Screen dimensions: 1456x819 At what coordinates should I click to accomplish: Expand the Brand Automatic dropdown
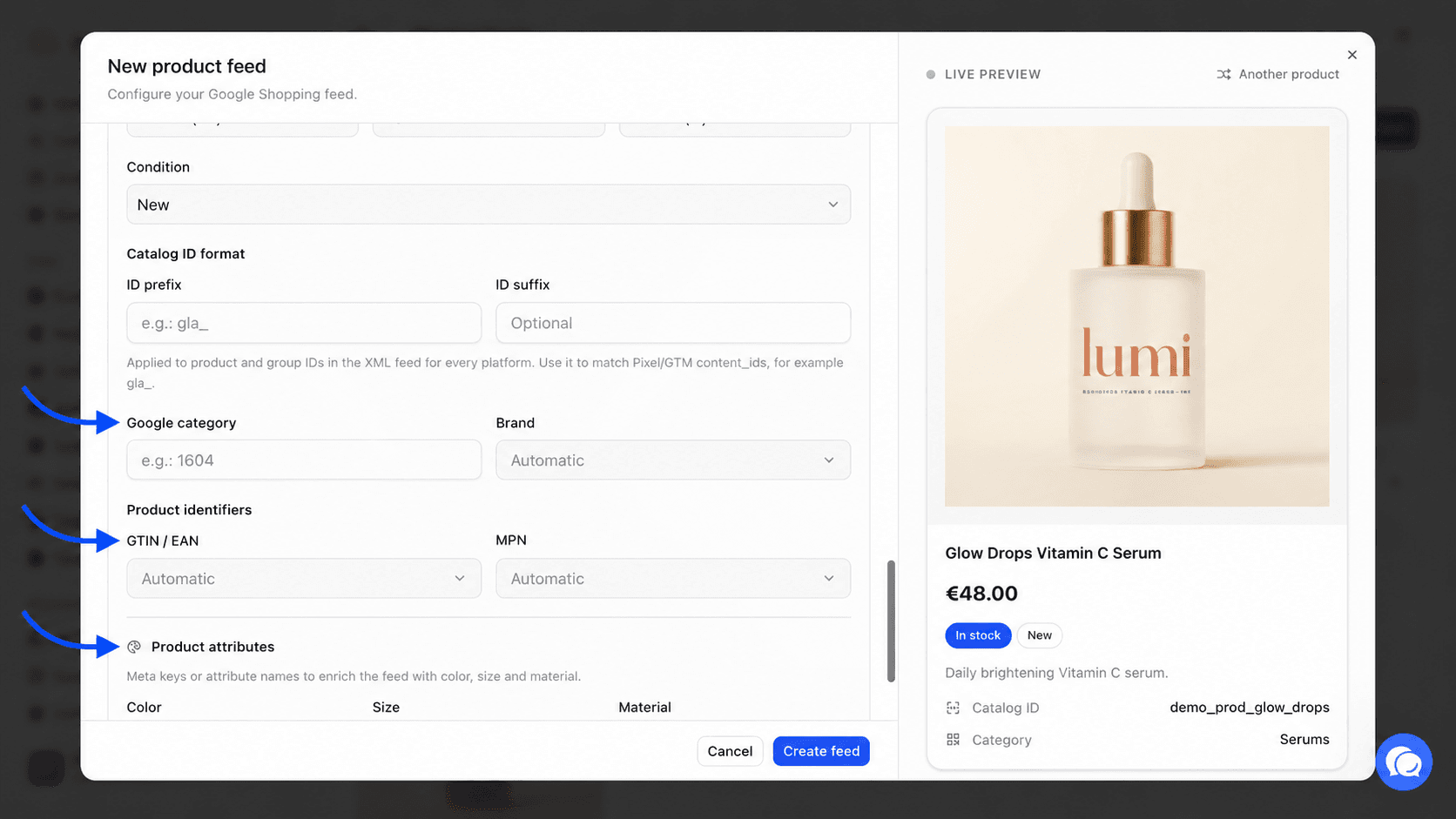point(673,460)
